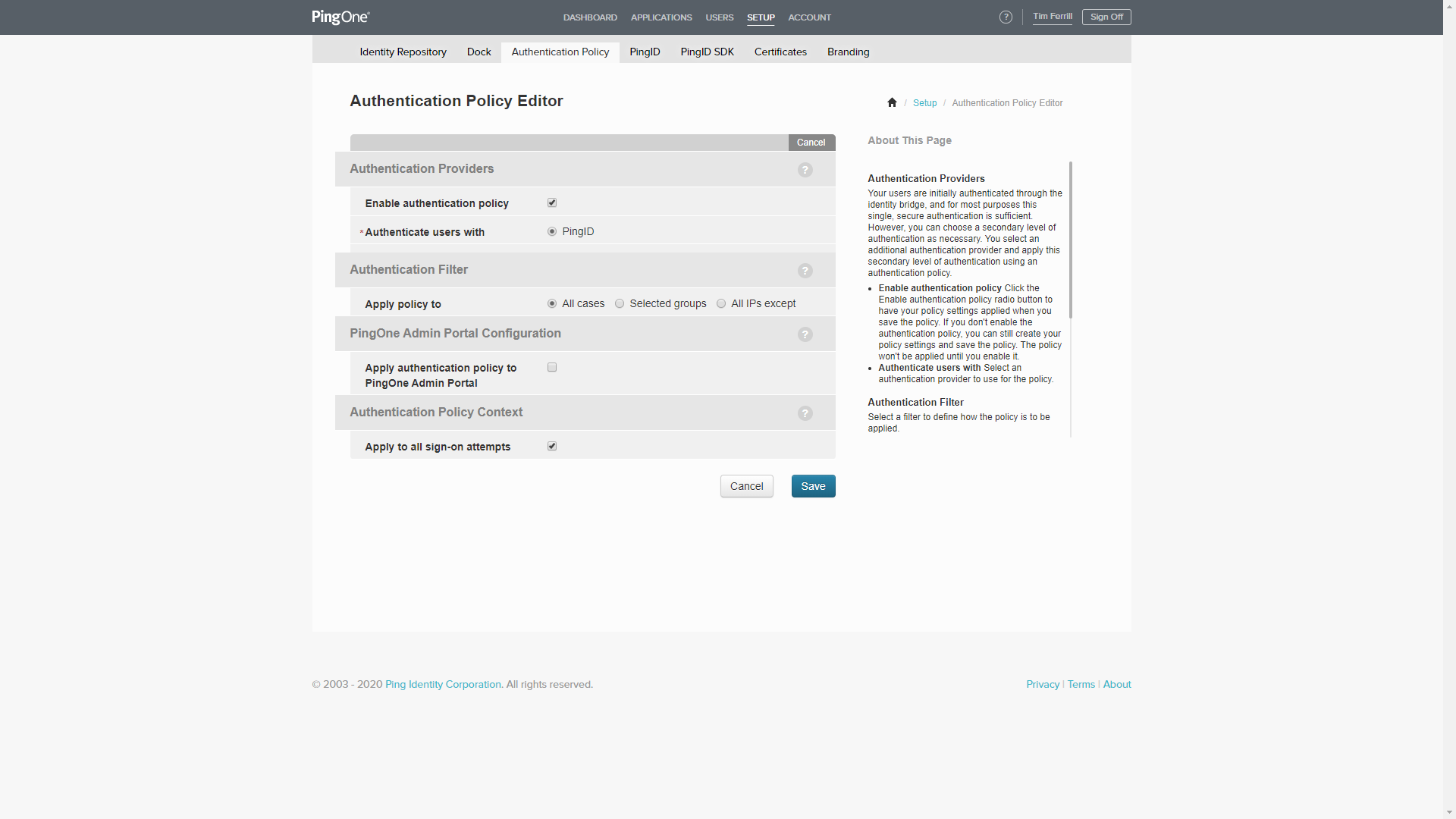Open help for Authentication Providers section
This screenshot has height=819, width=1456.
tap(805, 170)
